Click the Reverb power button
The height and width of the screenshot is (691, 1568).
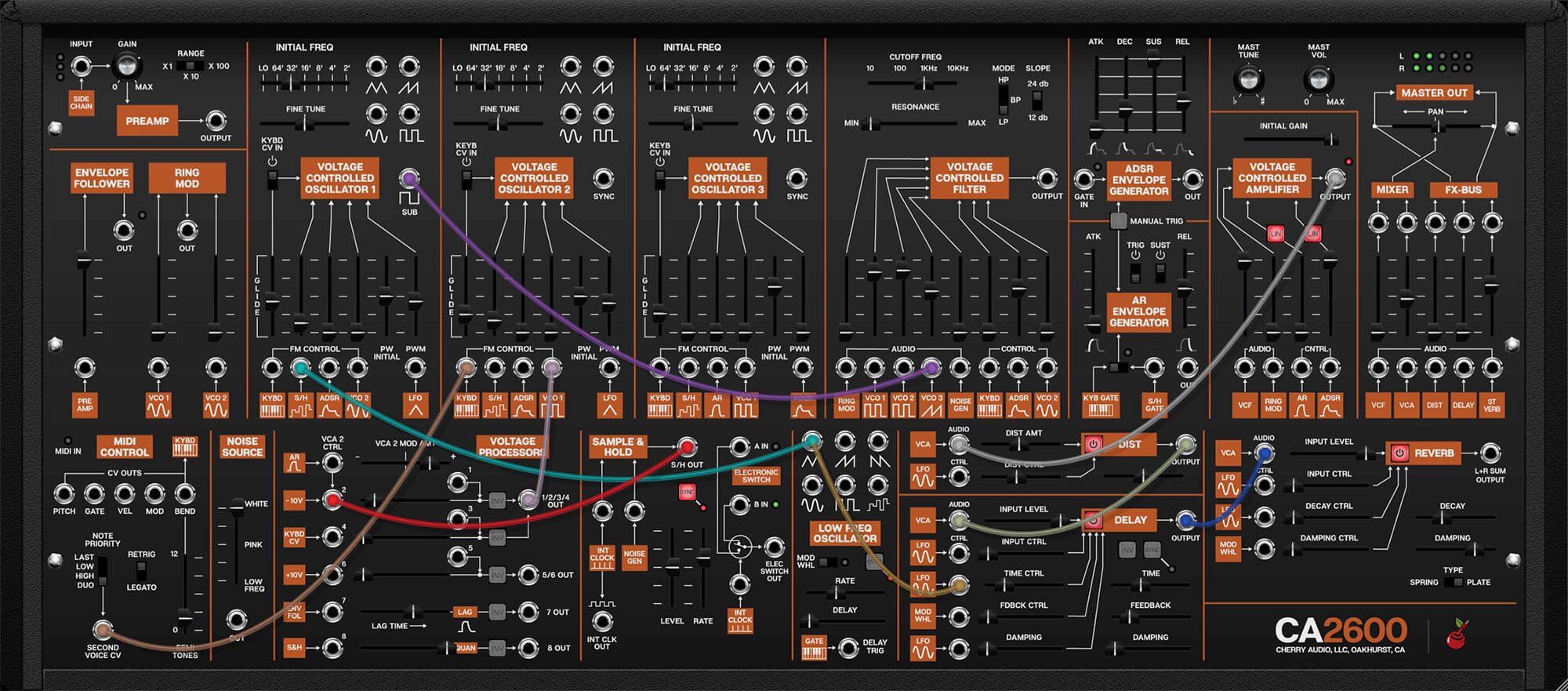pos(1399,453)
